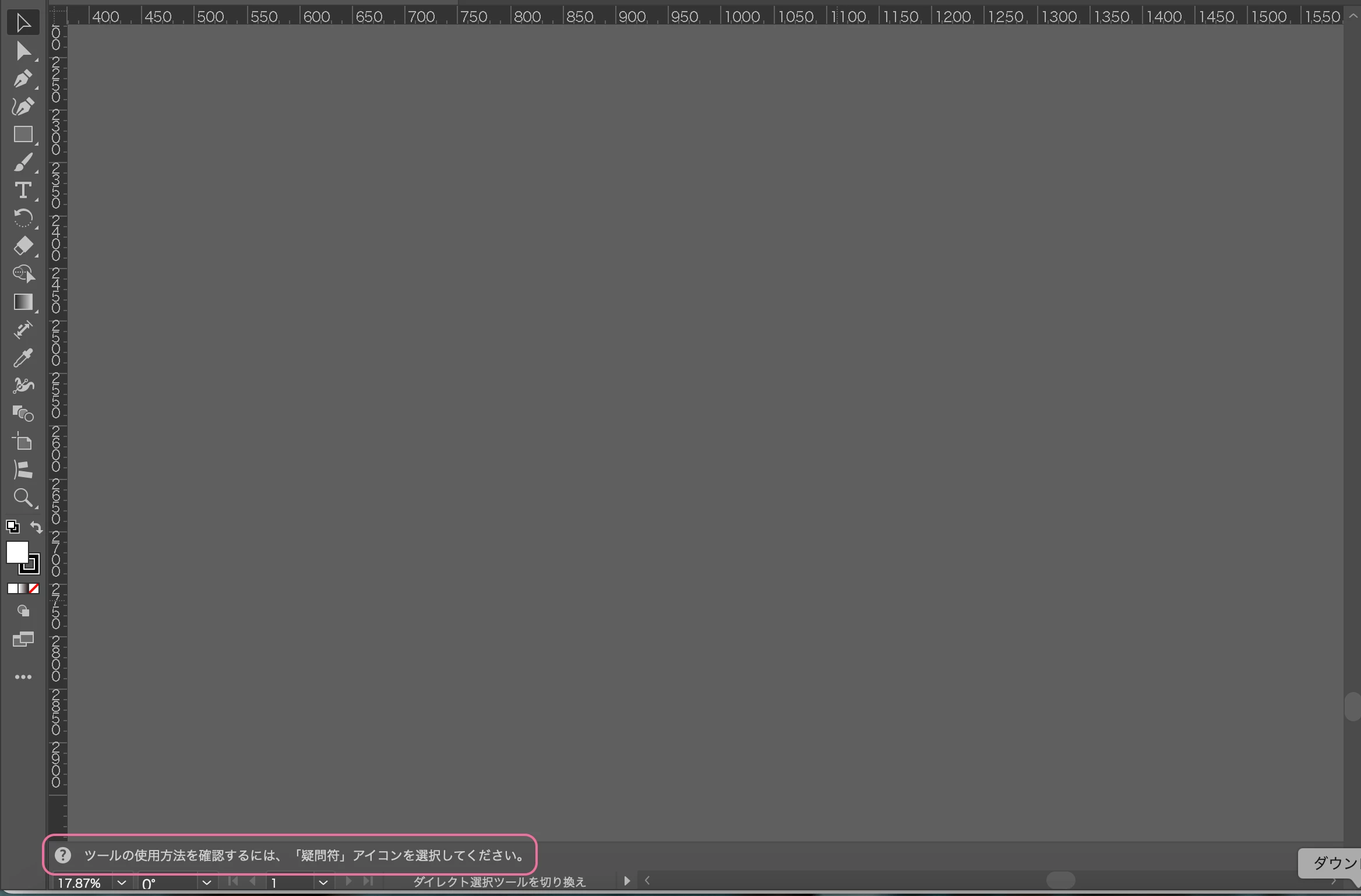Expand the artboard number dropdown
This screenshot has width=1361, height=896.
[x=323, y=882]
